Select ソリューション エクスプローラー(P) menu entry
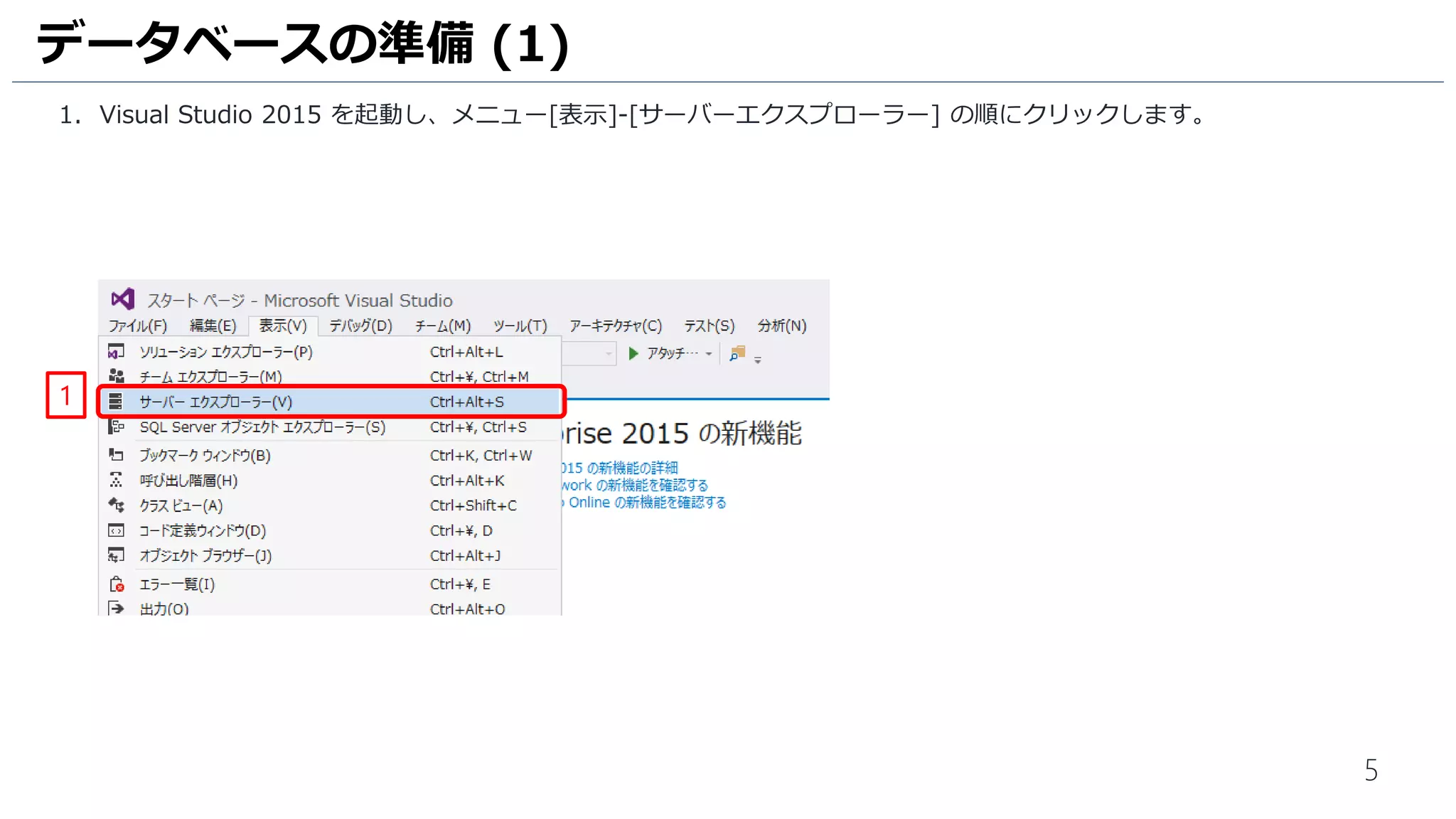 [x=330, y=352]
